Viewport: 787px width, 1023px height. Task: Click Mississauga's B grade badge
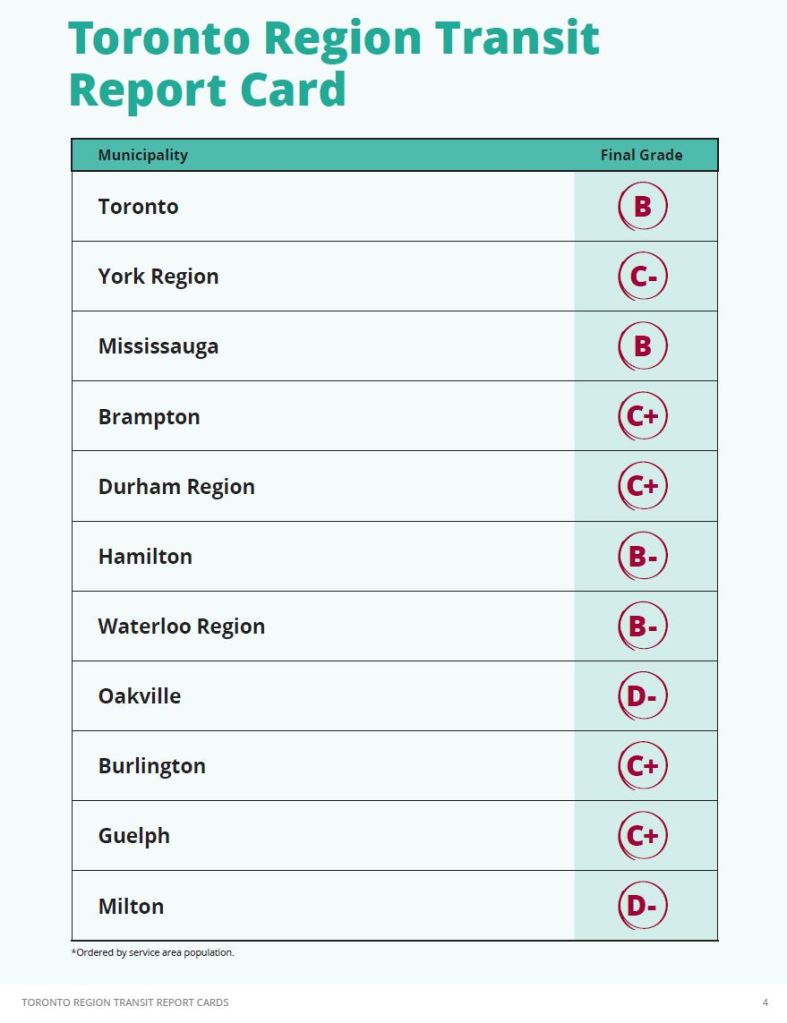(x=642, y=347)
